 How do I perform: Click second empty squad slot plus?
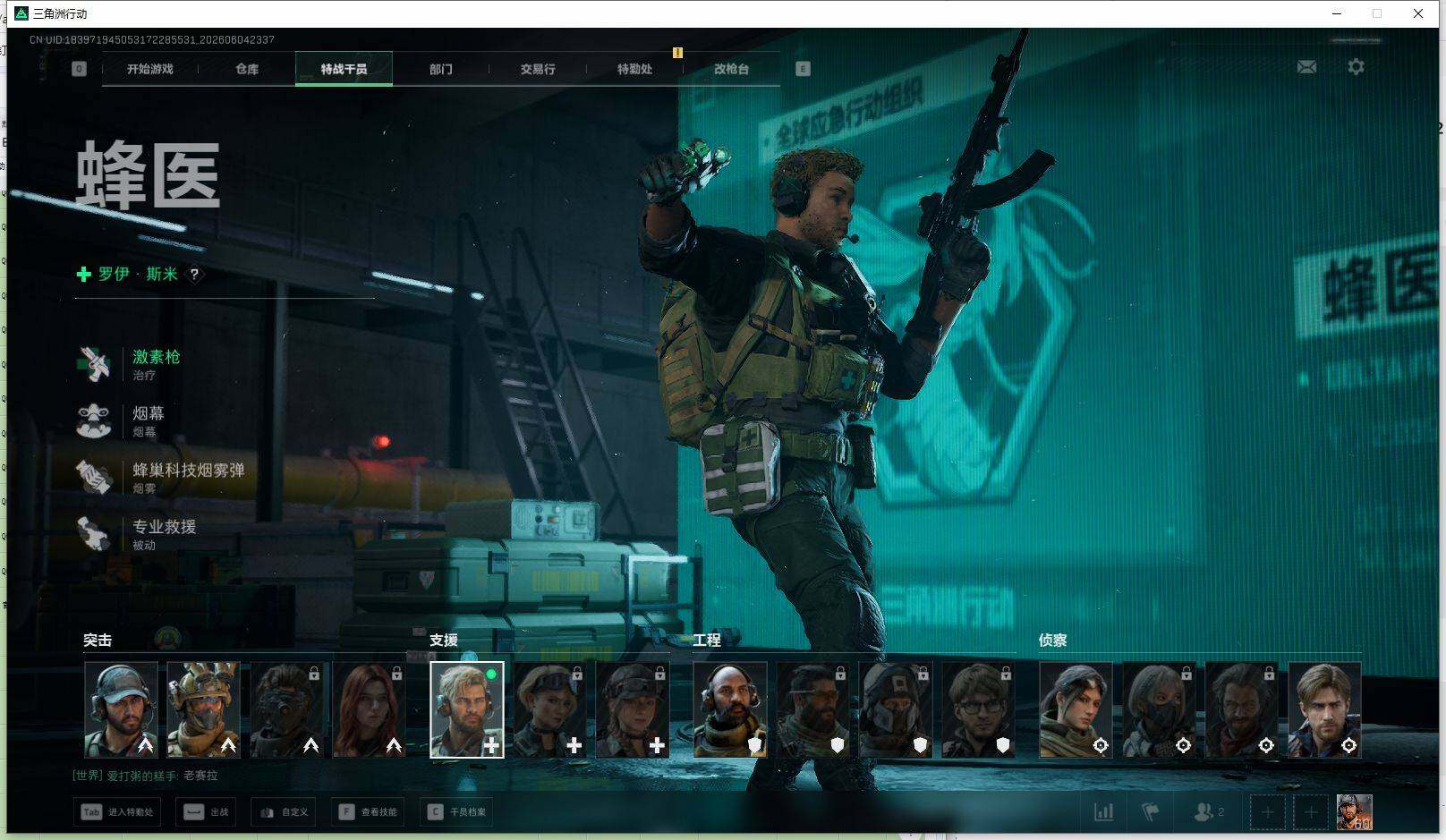pyautogui.click(x=1311, y=812)
